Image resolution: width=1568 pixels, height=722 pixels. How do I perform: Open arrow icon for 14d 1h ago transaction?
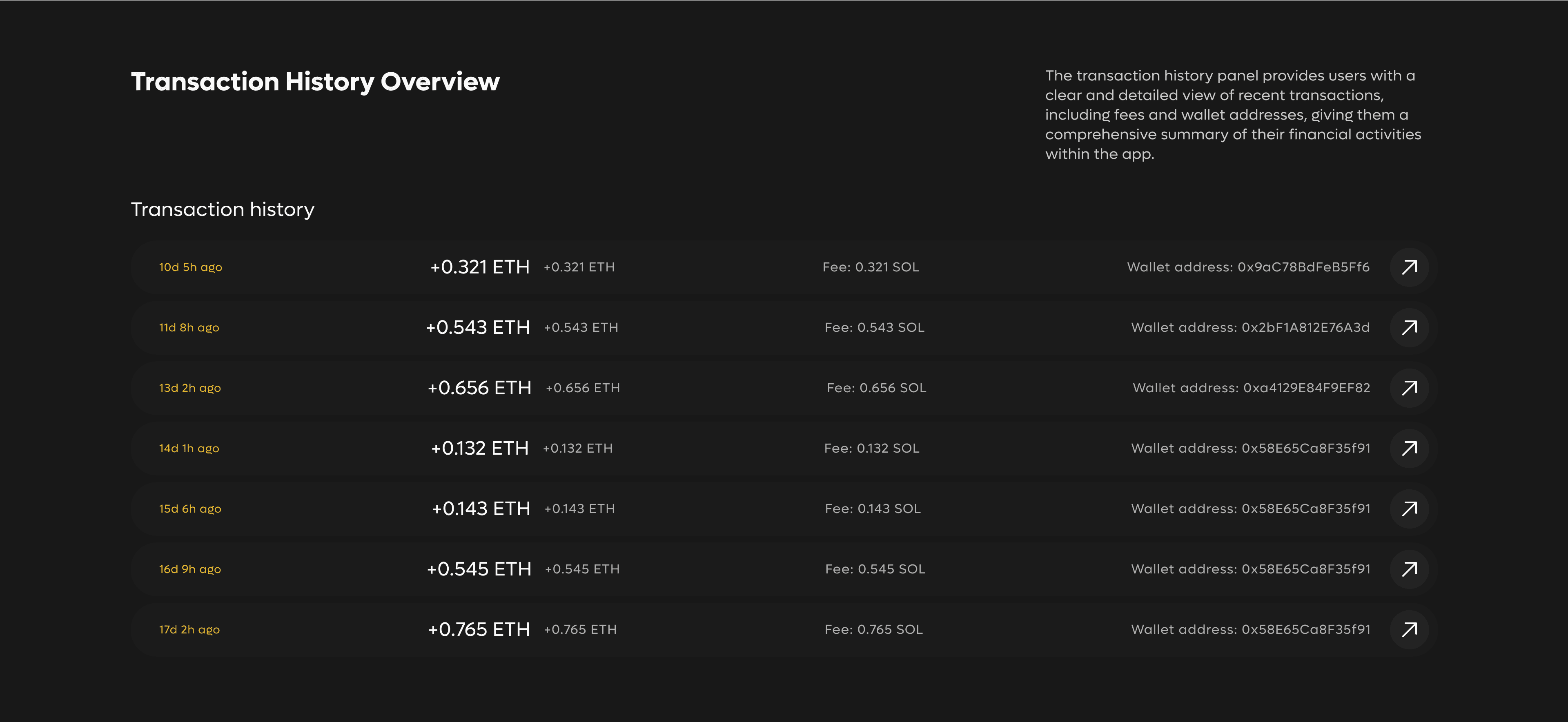pos(1409,448)
